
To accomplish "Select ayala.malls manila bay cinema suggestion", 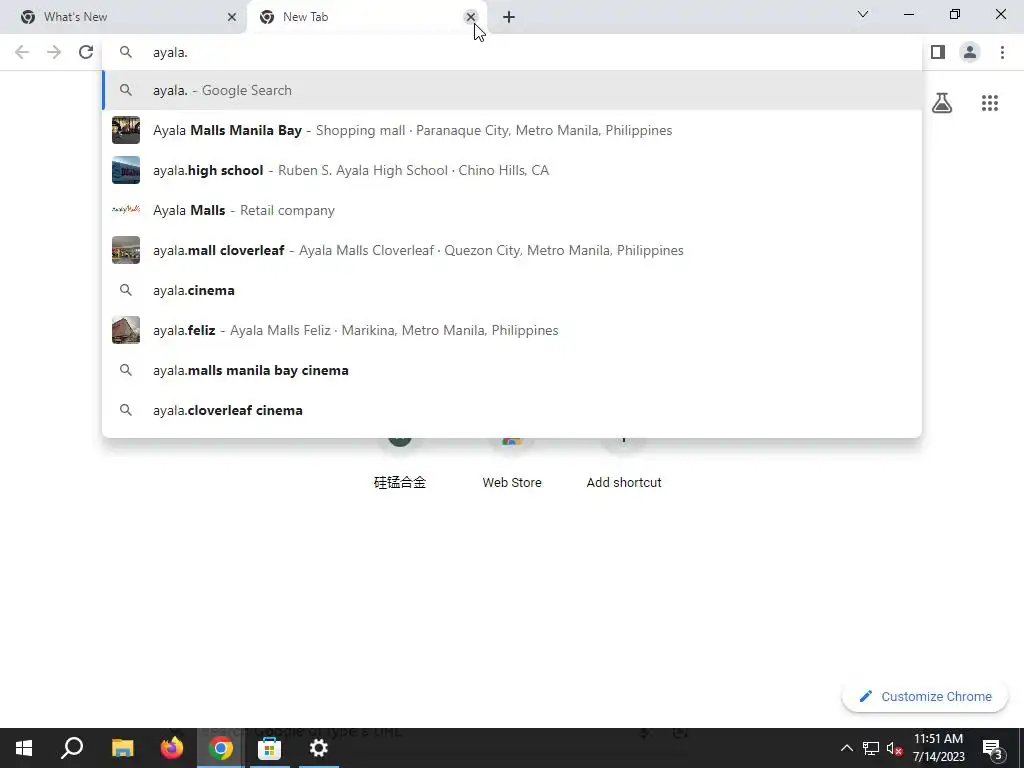I will point(512,370).
